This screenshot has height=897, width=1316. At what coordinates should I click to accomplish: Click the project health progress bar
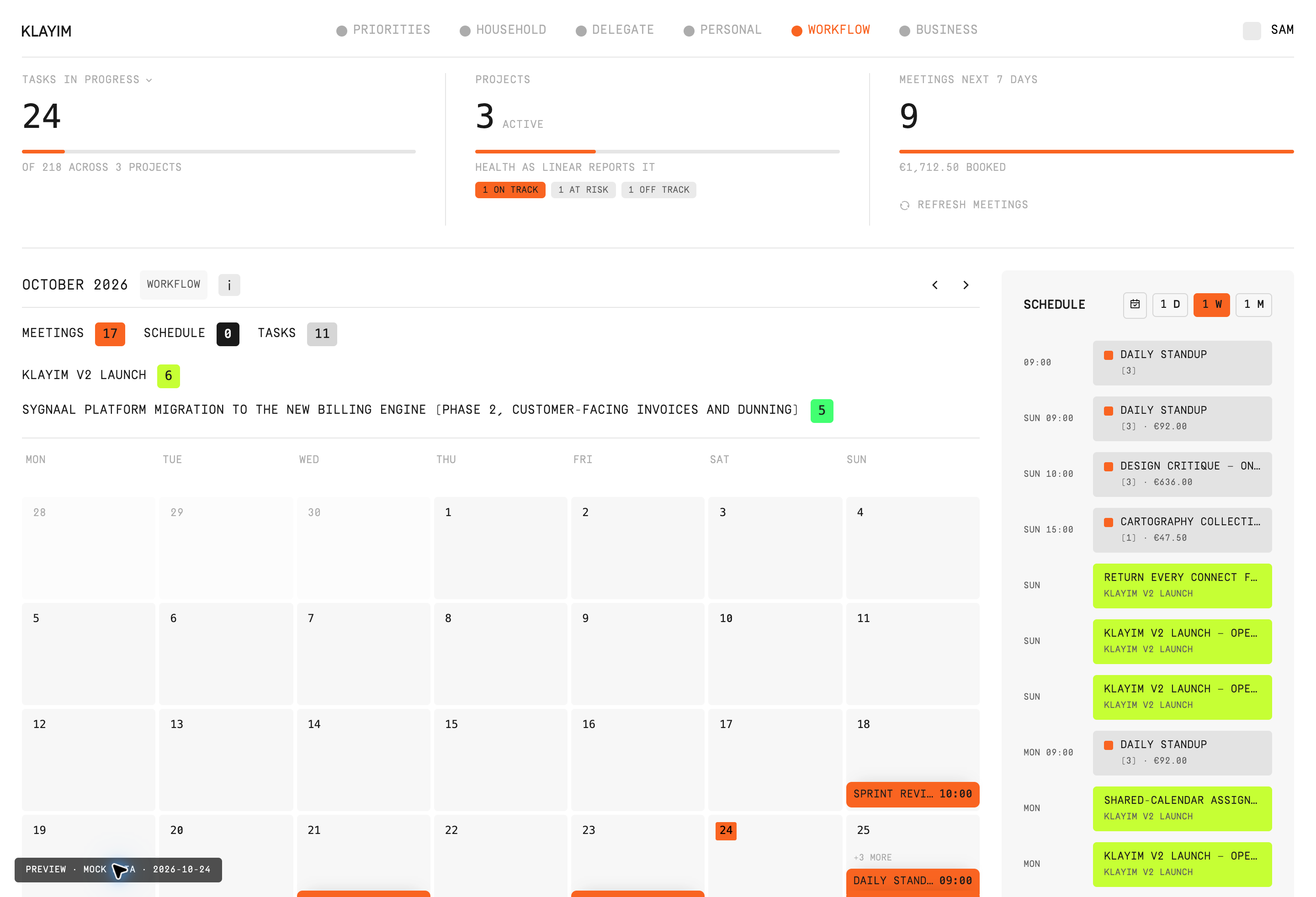(657, 152)
